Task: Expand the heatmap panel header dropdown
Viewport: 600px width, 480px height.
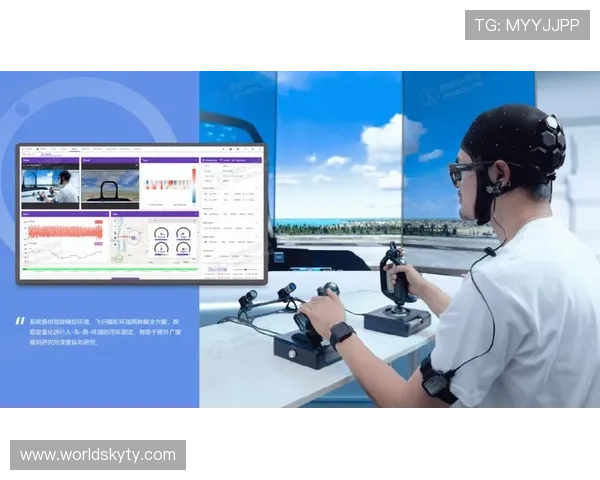Action: tap(194, 160)
